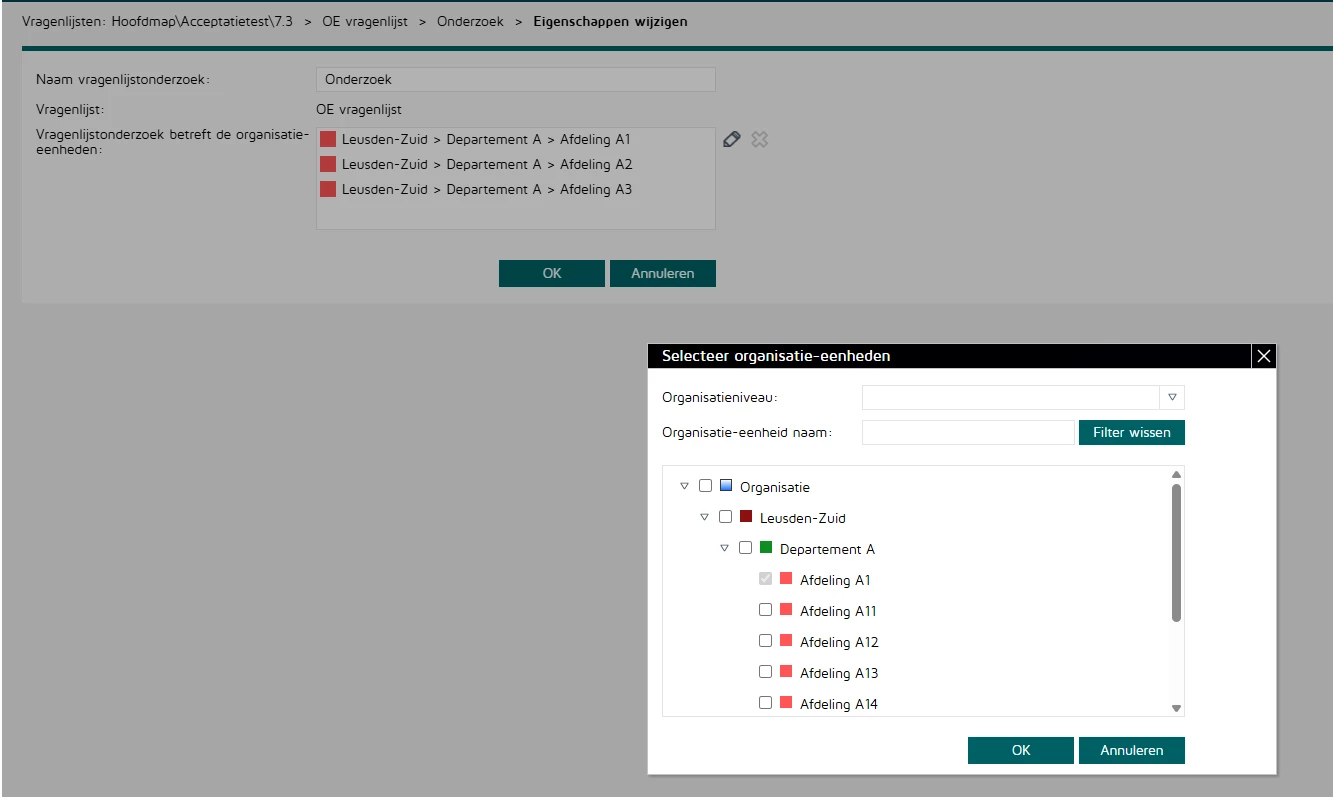The width and height of the screenshot is (1333, 797).
Task: Confirm with OK in selection dialog
Action: tap(1021, 750)
